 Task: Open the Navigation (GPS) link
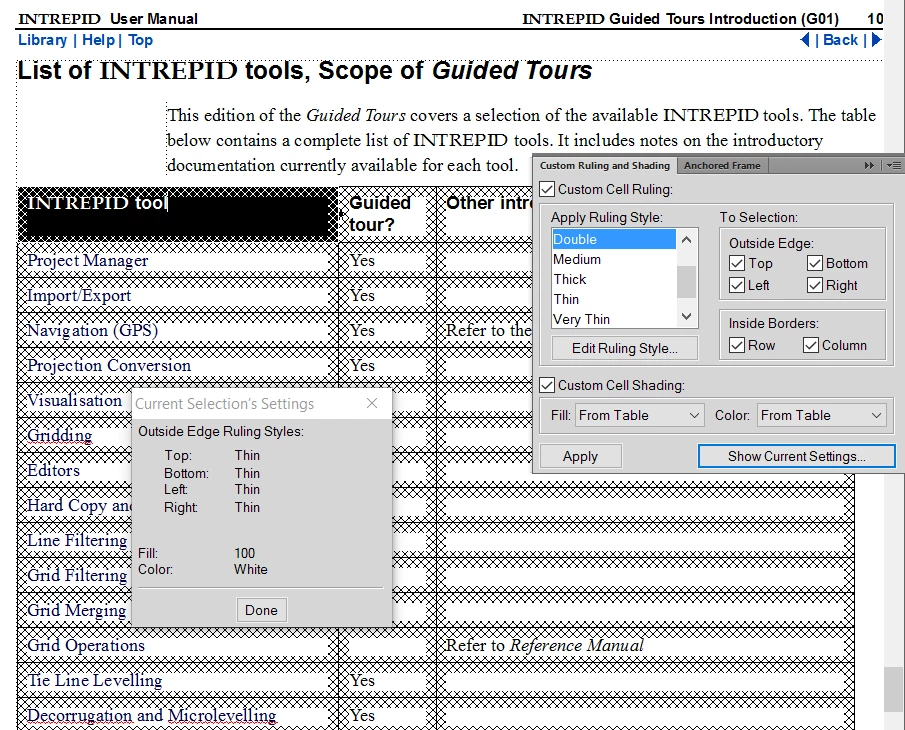[92, 331]
